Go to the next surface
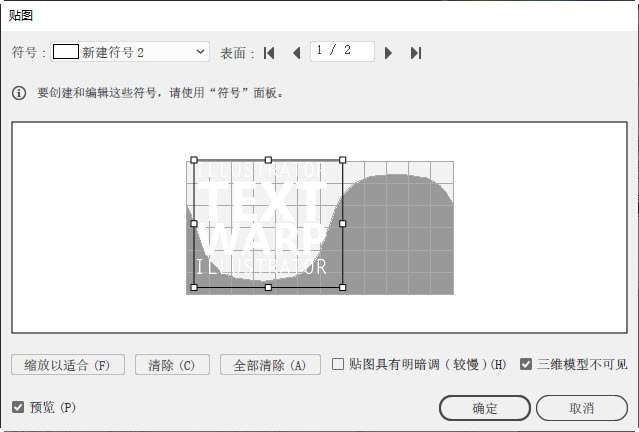Image resolution: width=639 pixels, height=432 pixels. (388, 53)
